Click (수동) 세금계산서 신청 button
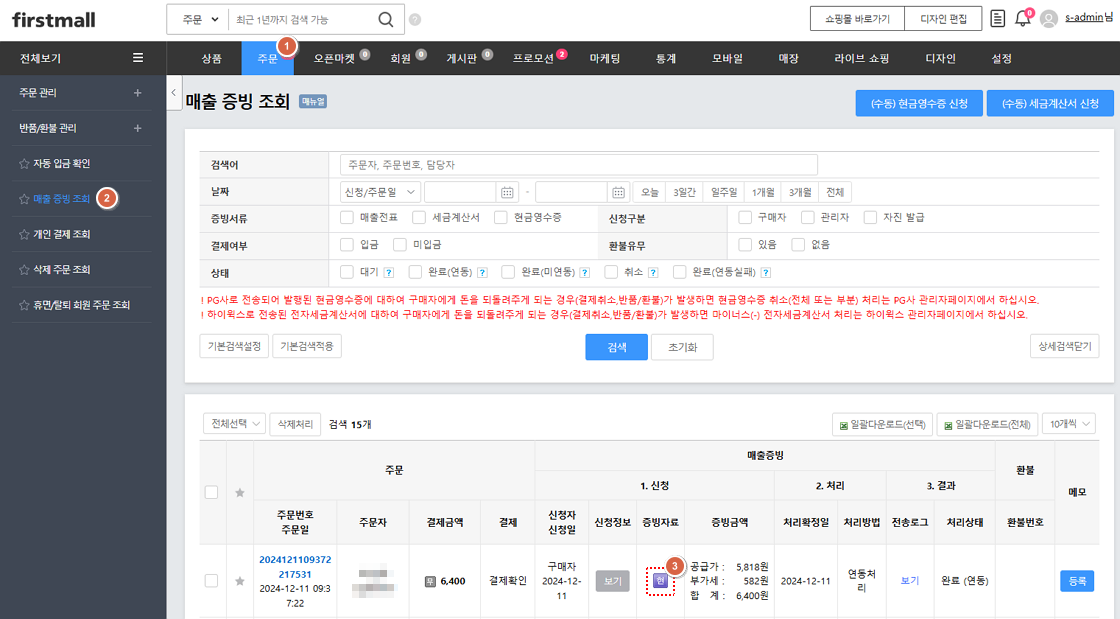 pyautogui.click(x=1050, y=104)
